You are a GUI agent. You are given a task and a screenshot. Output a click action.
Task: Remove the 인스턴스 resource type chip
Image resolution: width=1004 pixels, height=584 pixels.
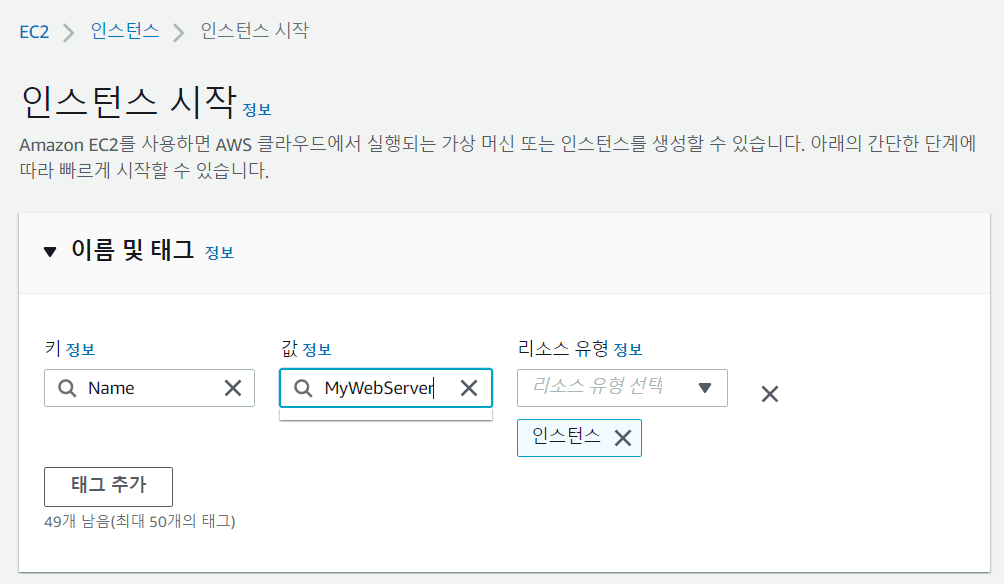[x=623, y=438]
